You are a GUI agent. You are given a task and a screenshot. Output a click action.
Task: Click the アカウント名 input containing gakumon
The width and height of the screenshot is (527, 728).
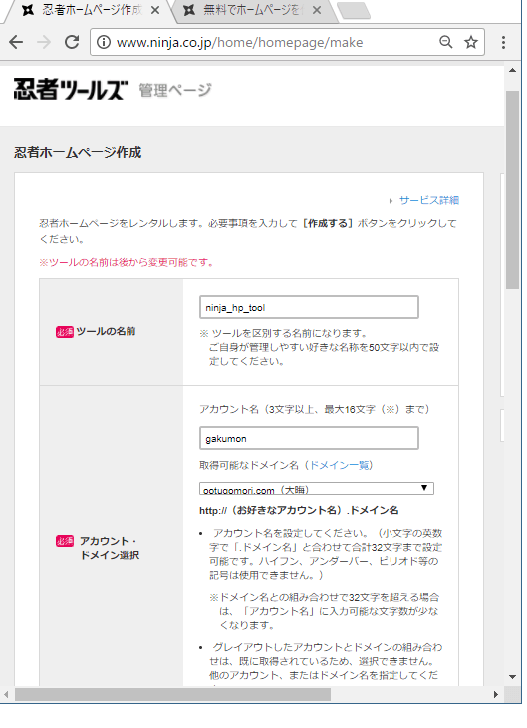pyautogui.click(x=309, y=438)
